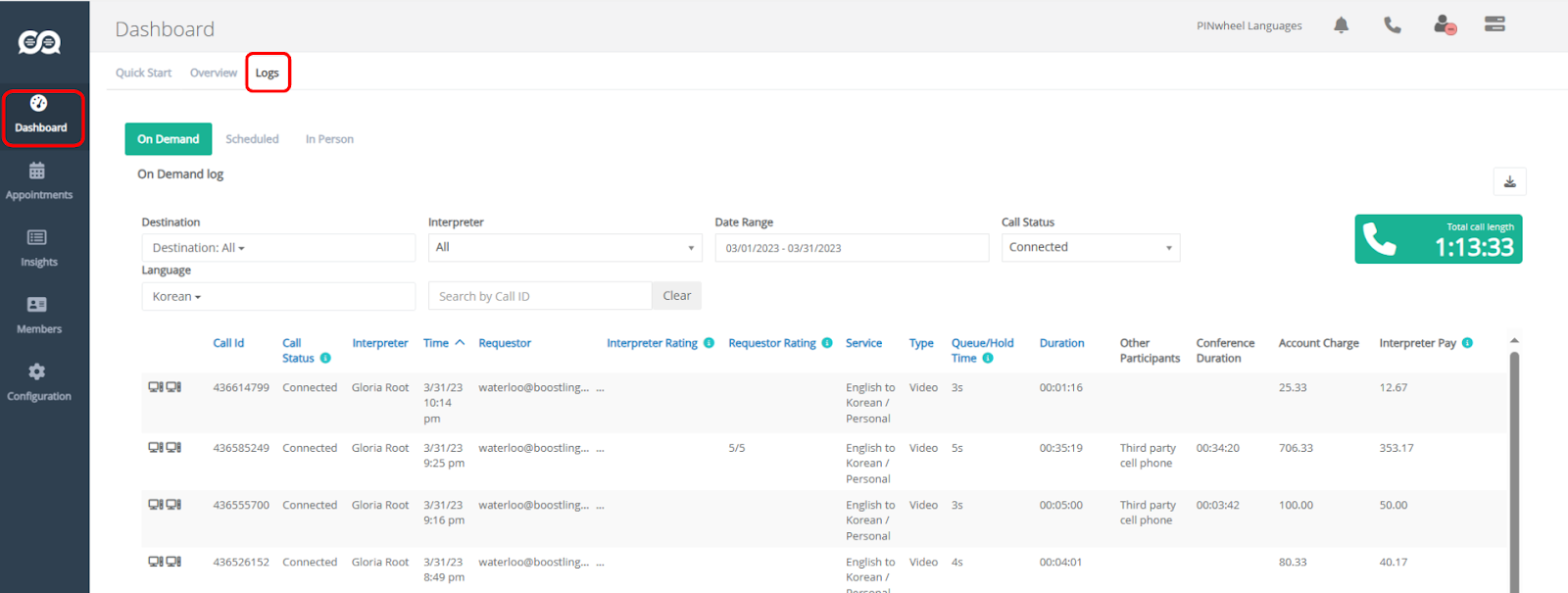
Task: Click scrollbar up arrow on table
Action: coord(1514,341)
